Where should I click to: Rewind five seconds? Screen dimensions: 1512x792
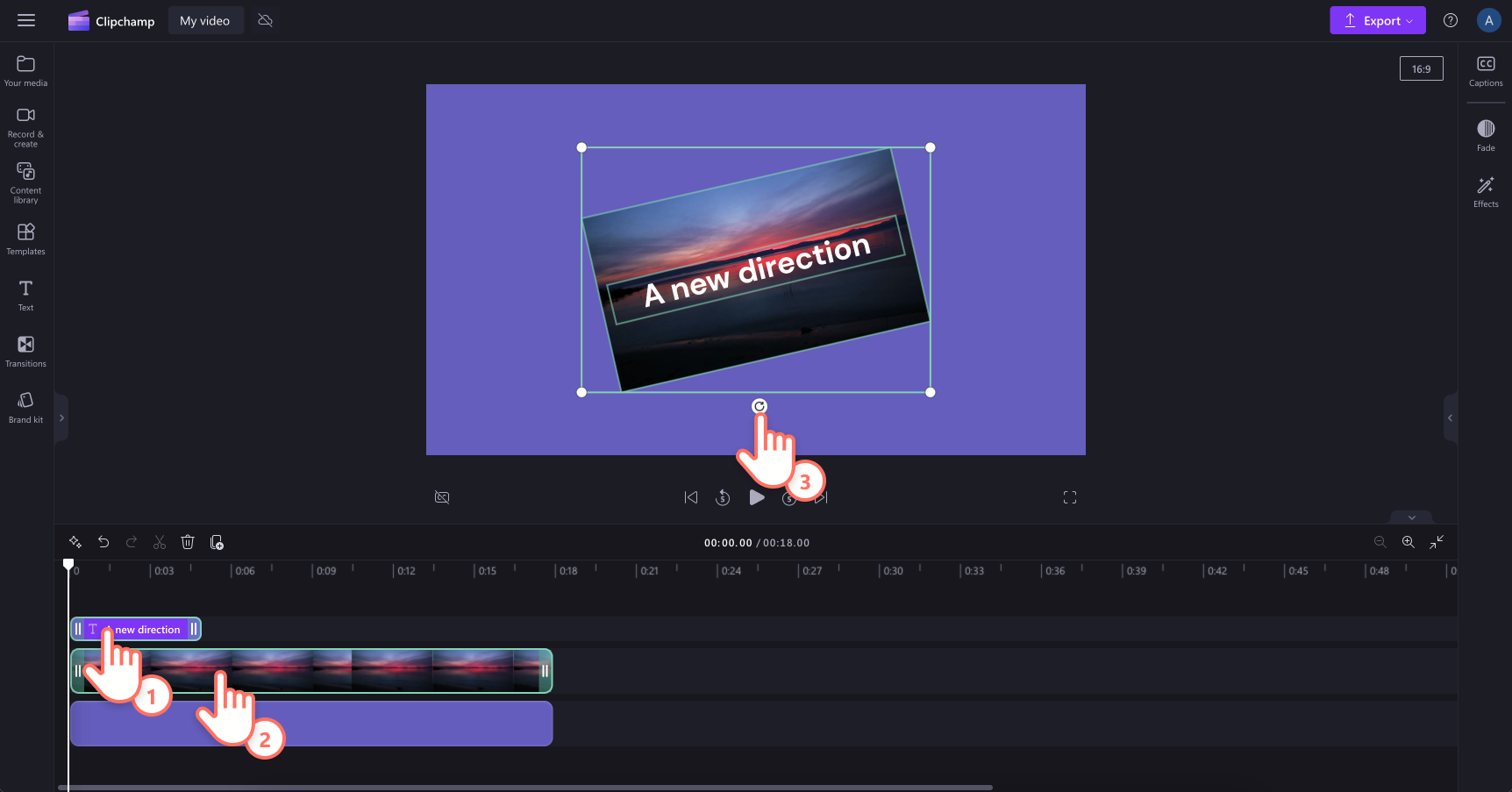click(x=723, y=497)
